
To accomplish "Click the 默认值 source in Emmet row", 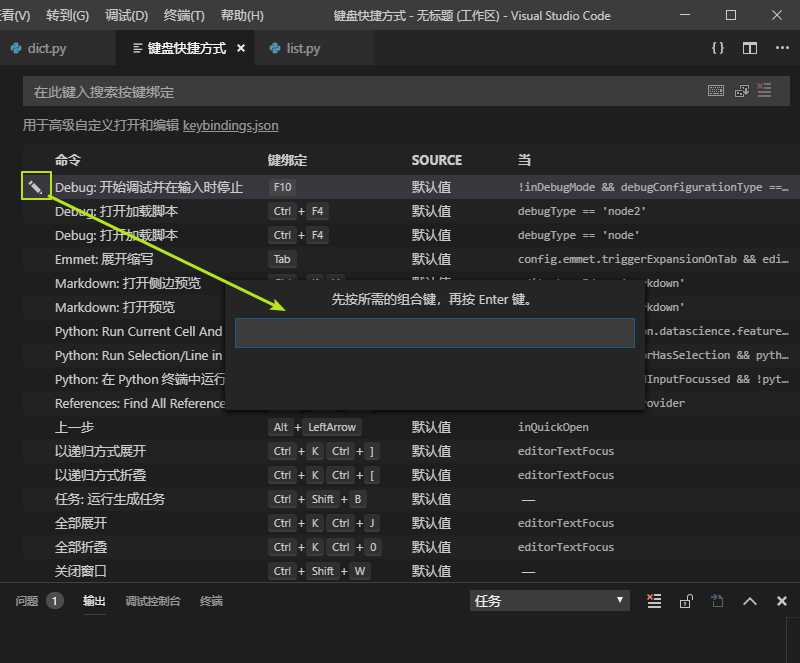I will (x=431, y=259).
